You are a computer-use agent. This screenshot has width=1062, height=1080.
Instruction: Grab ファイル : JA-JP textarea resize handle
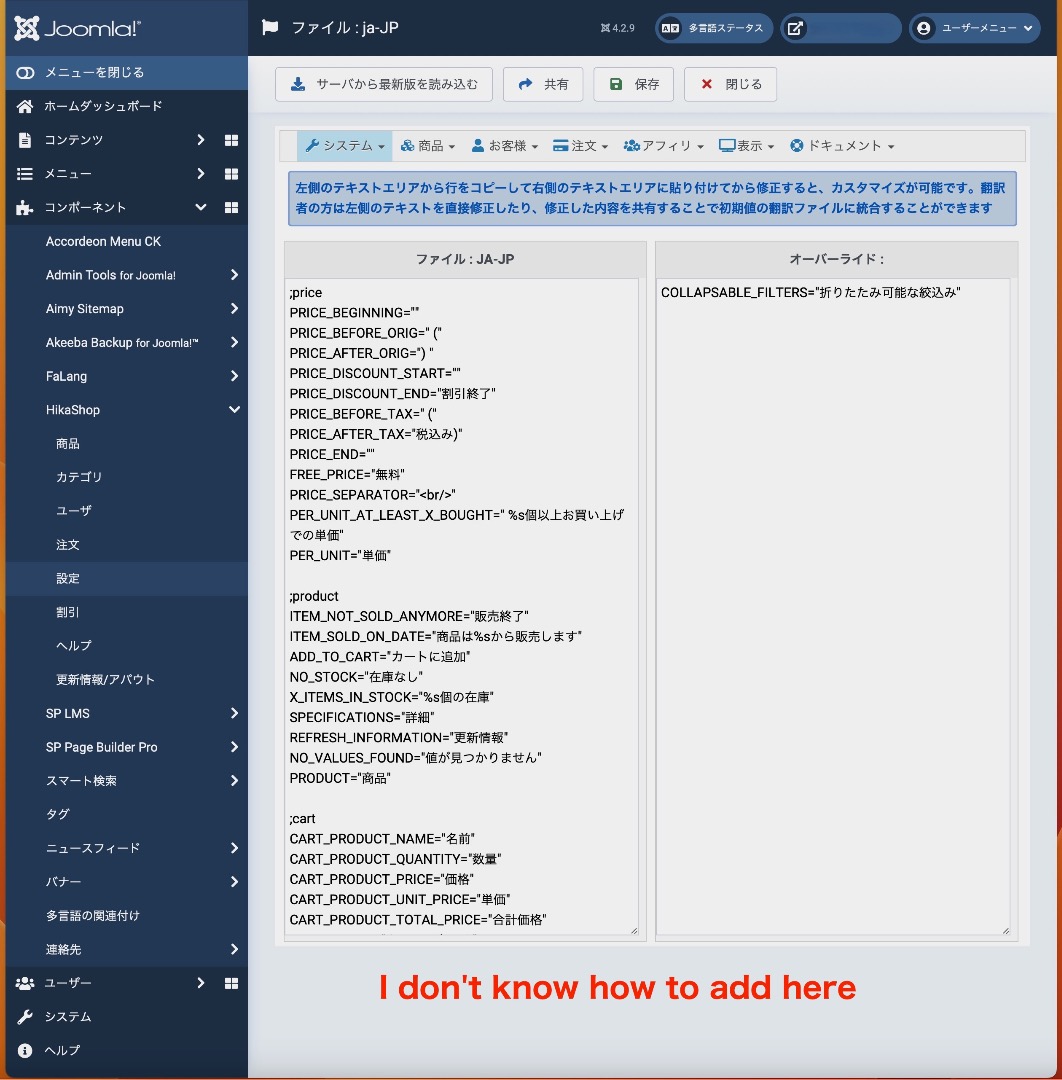point(634,931)
